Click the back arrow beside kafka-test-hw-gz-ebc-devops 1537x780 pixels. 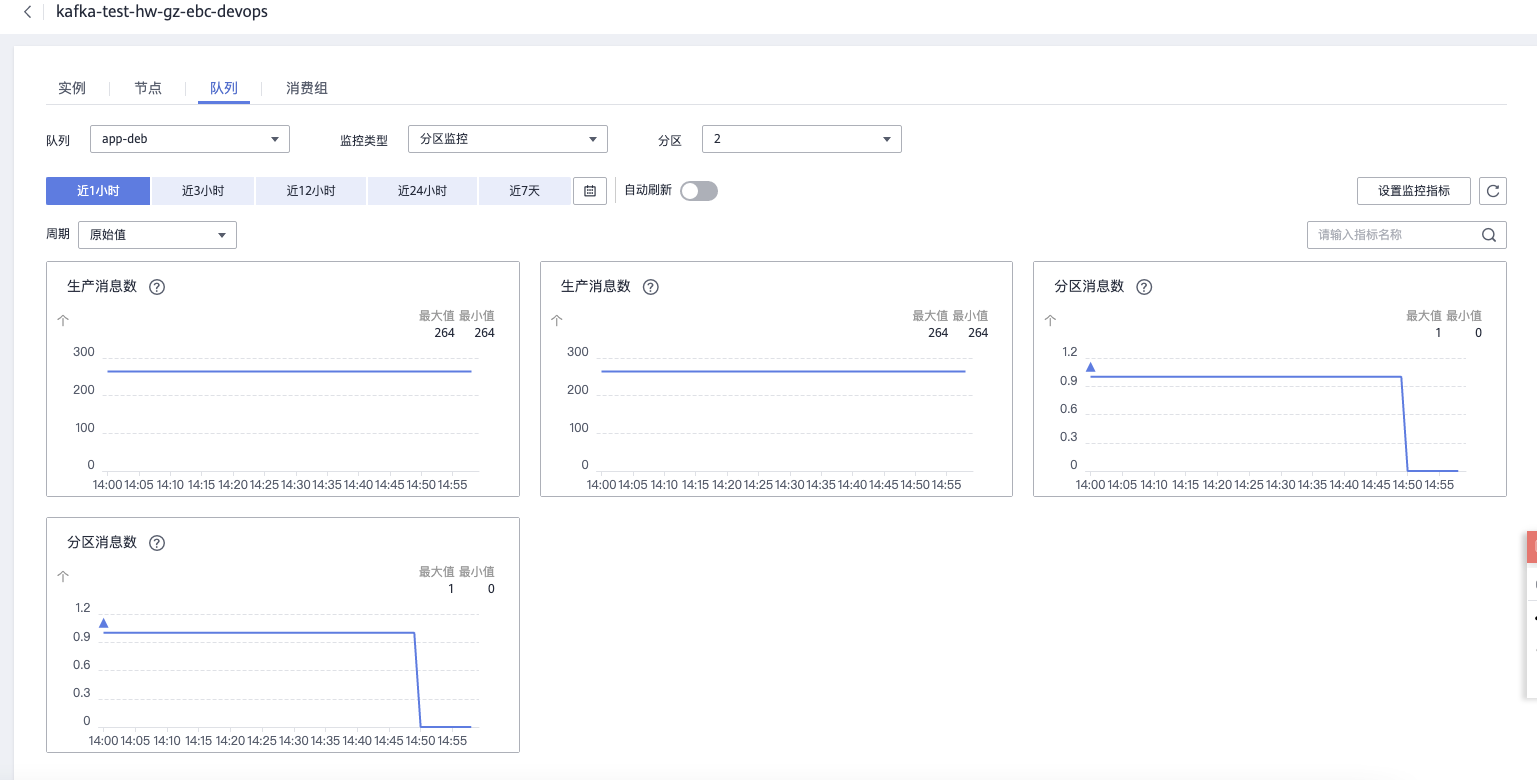(x=27, y=12)
